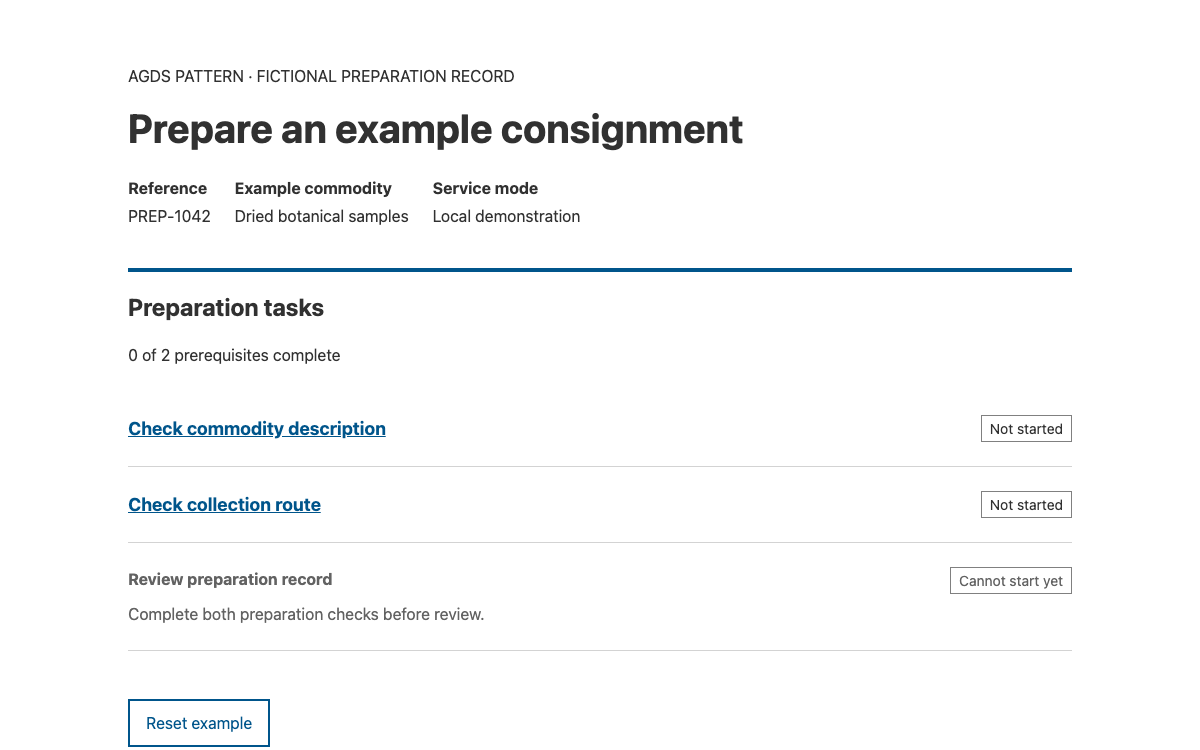Click the thick blue divider line
1200x750 pixels.
coord(600,270)
